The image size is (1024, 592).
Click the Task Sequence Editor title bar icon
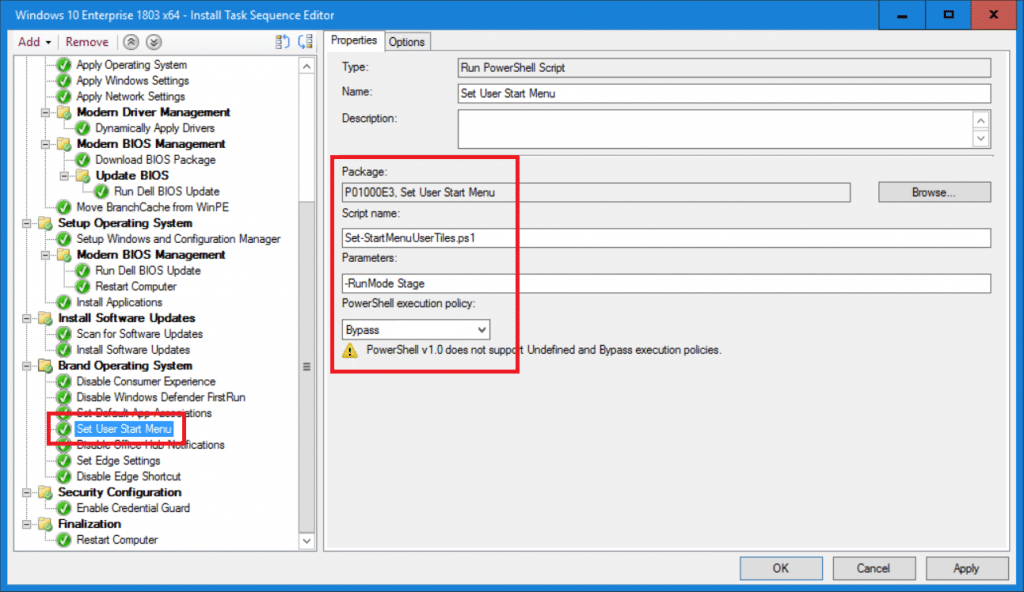10,15
